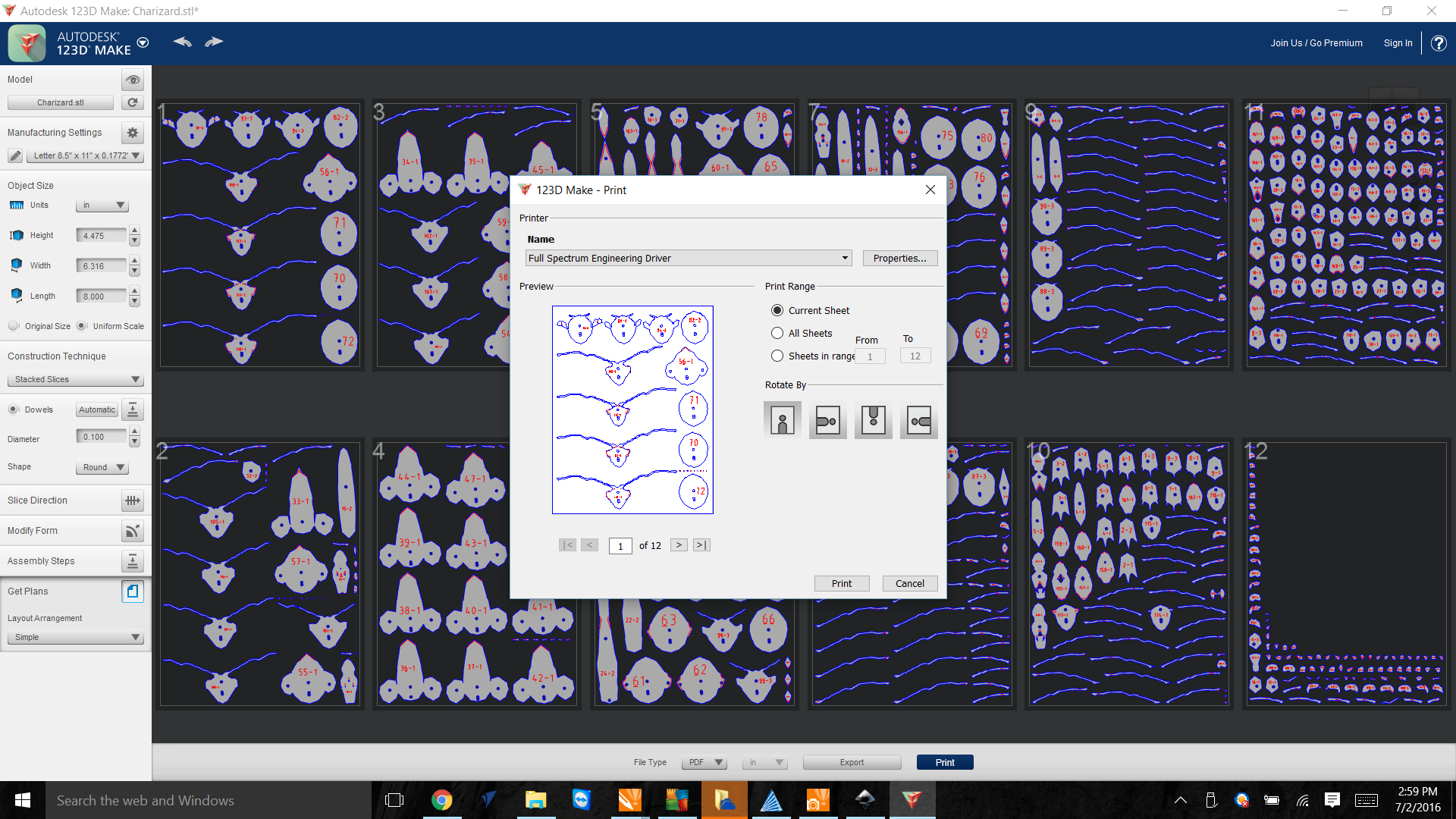1456x819 pixels.
Task: Go to first preview page
Action: click(567, 545)
